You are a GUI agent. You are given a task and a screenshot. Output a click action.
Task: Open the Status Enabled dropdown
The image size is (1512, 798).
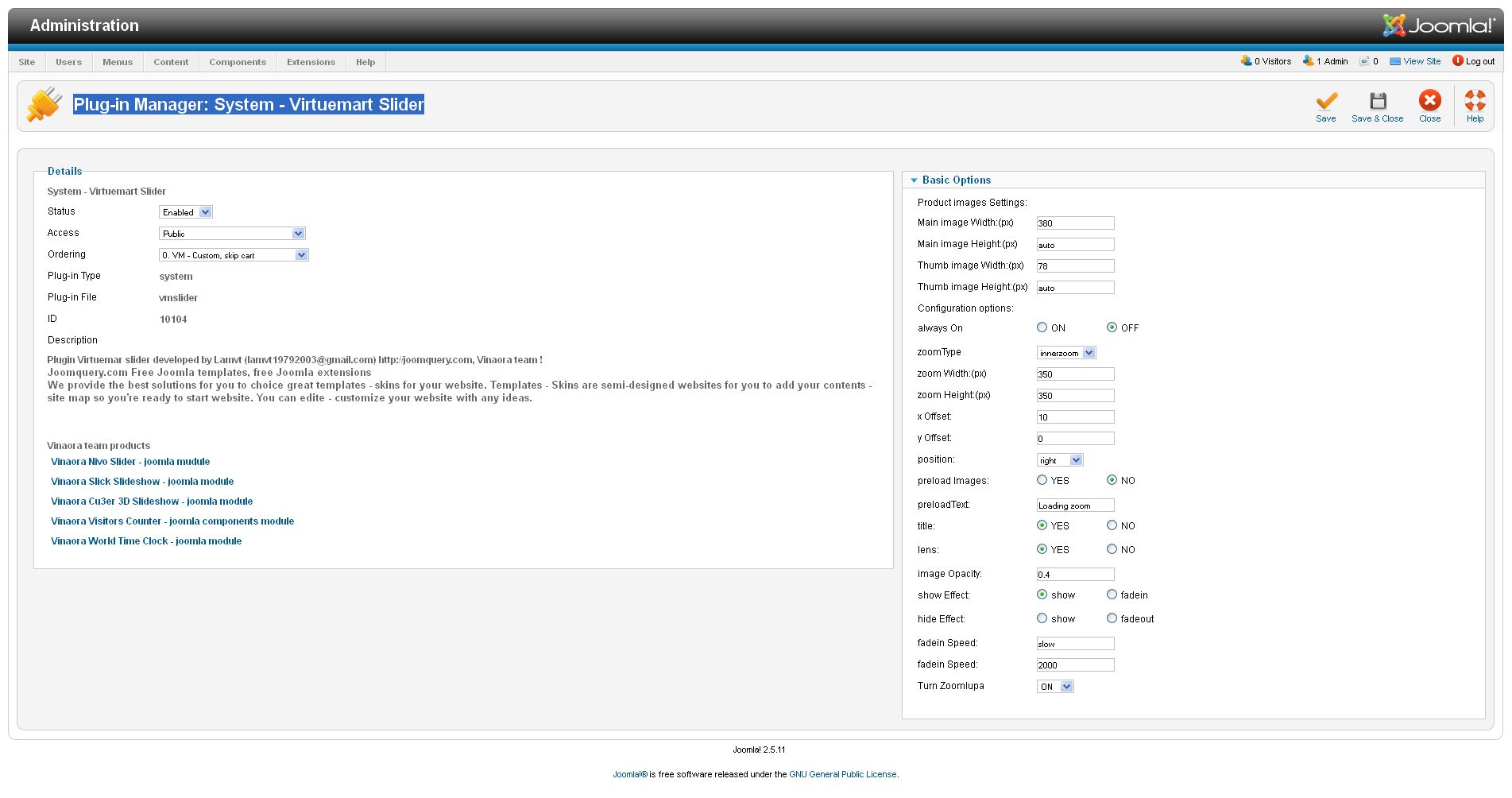pos(186,212)
